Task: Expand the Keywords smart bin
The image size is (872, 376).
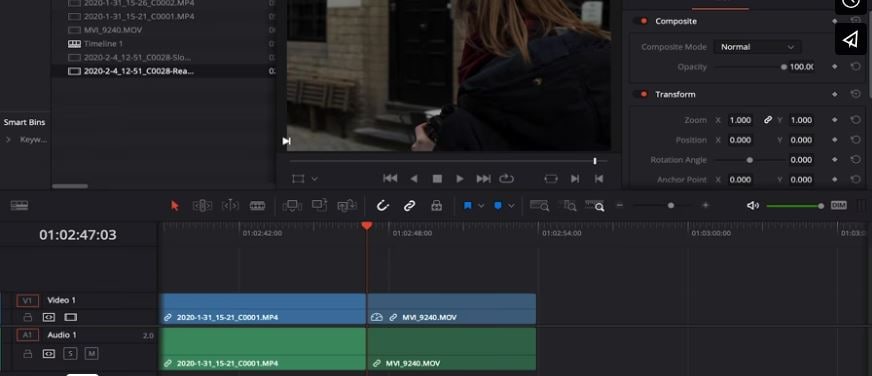Action: pos(8,140)
